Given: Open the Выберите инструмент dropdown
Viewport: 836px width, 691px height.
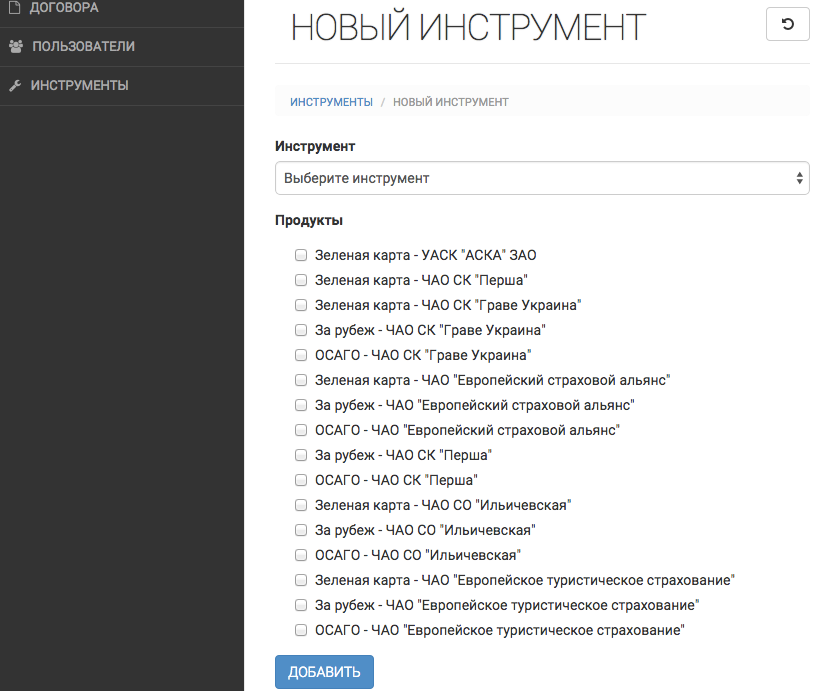Looking at the screenshot, I should click(543, 177).
